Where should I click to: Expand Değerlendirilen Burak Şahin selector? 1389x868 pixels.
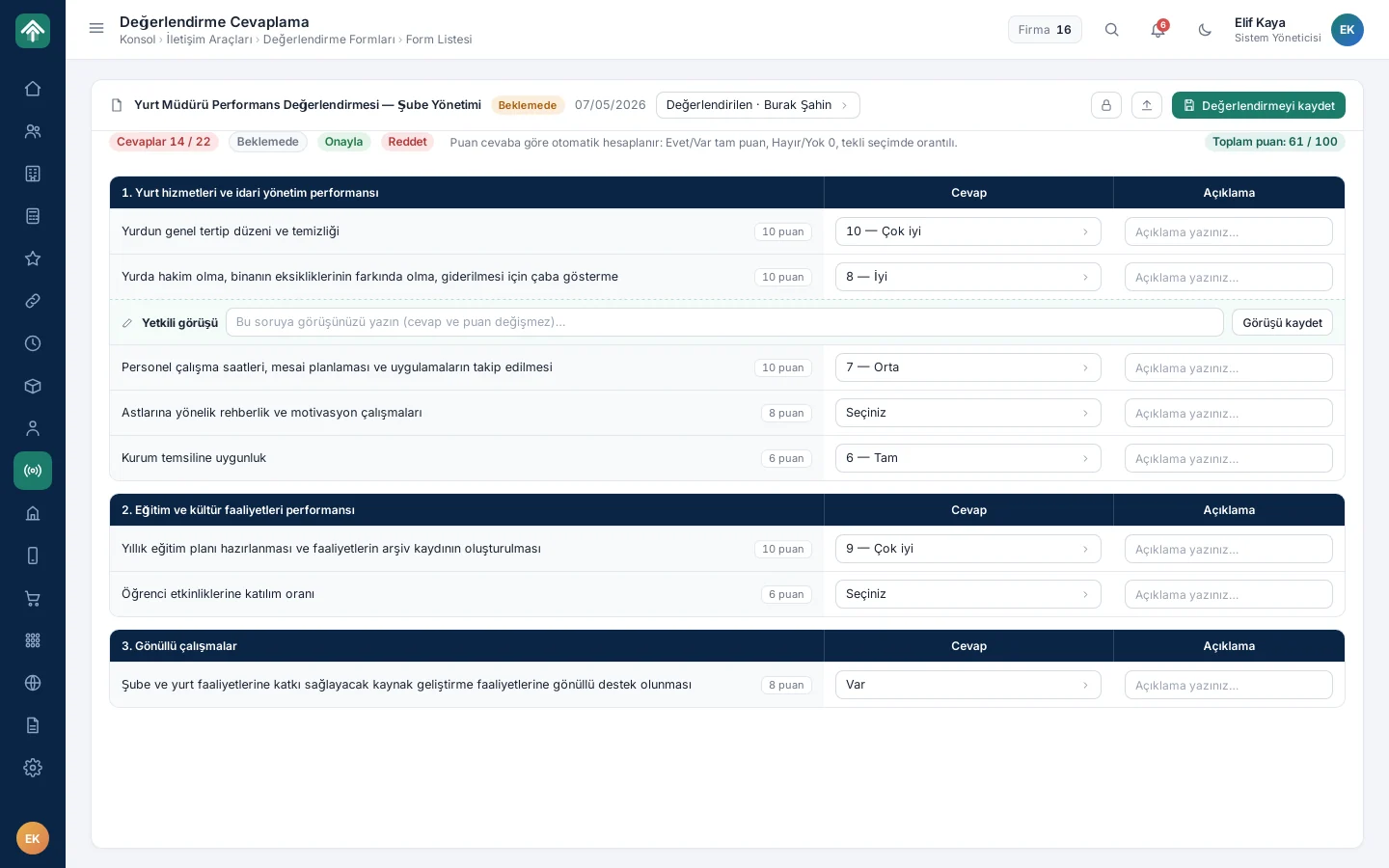click(x=758, y=105)
